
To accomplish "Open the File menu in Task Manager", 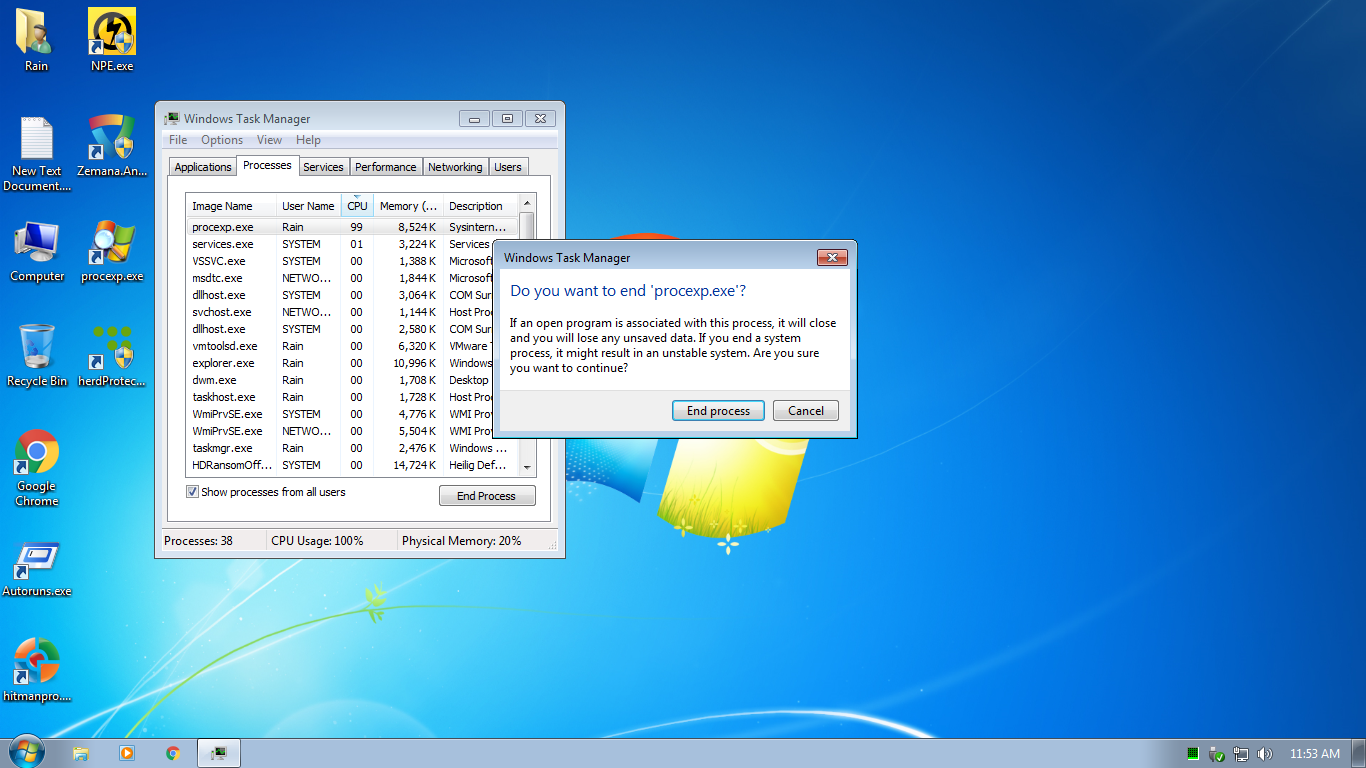I will tap(178, 140).
